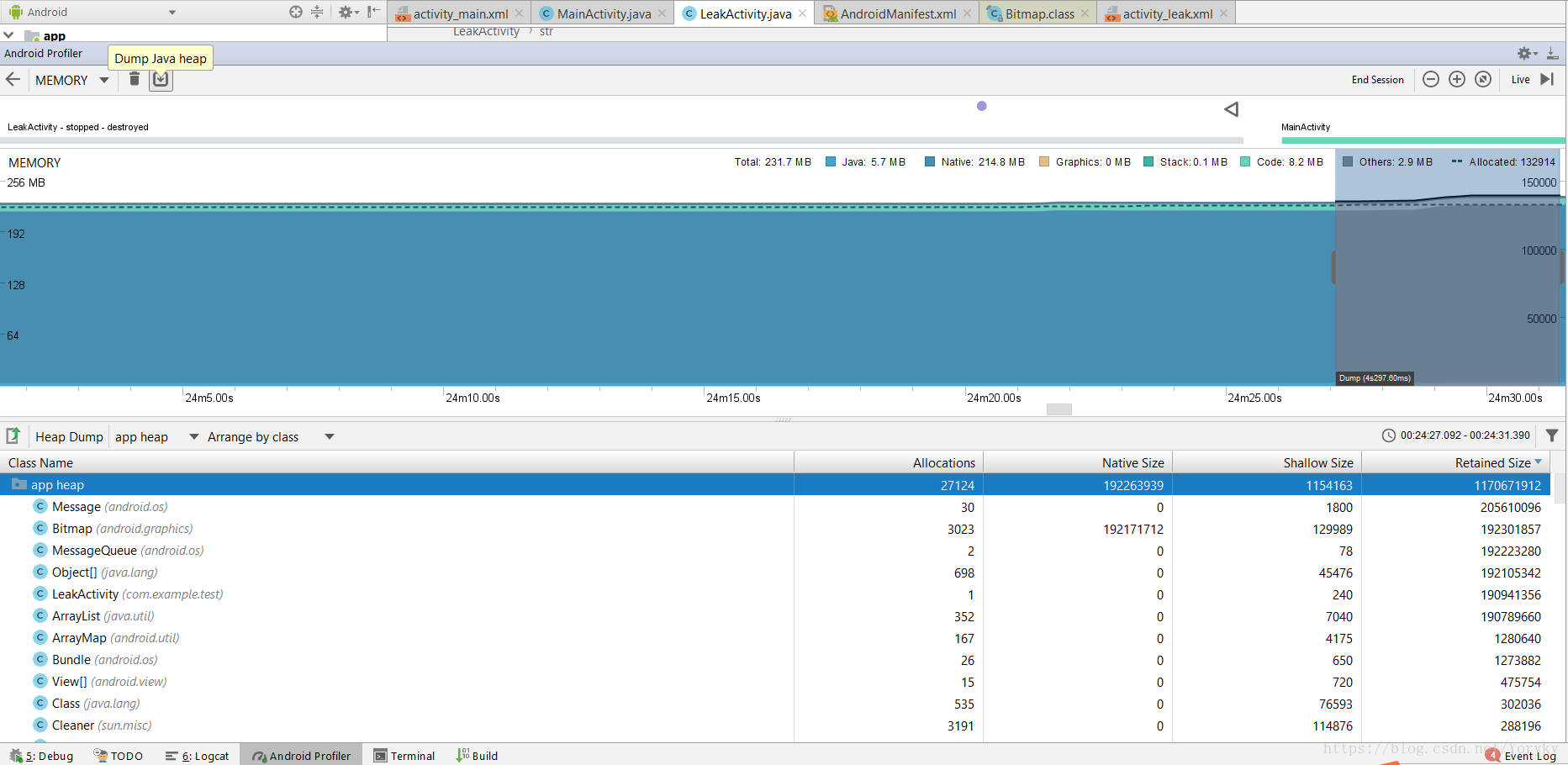Open profiler settings gear icon
The height and width of the screenshot is (765, 1568).
(x=1527, y=53)
